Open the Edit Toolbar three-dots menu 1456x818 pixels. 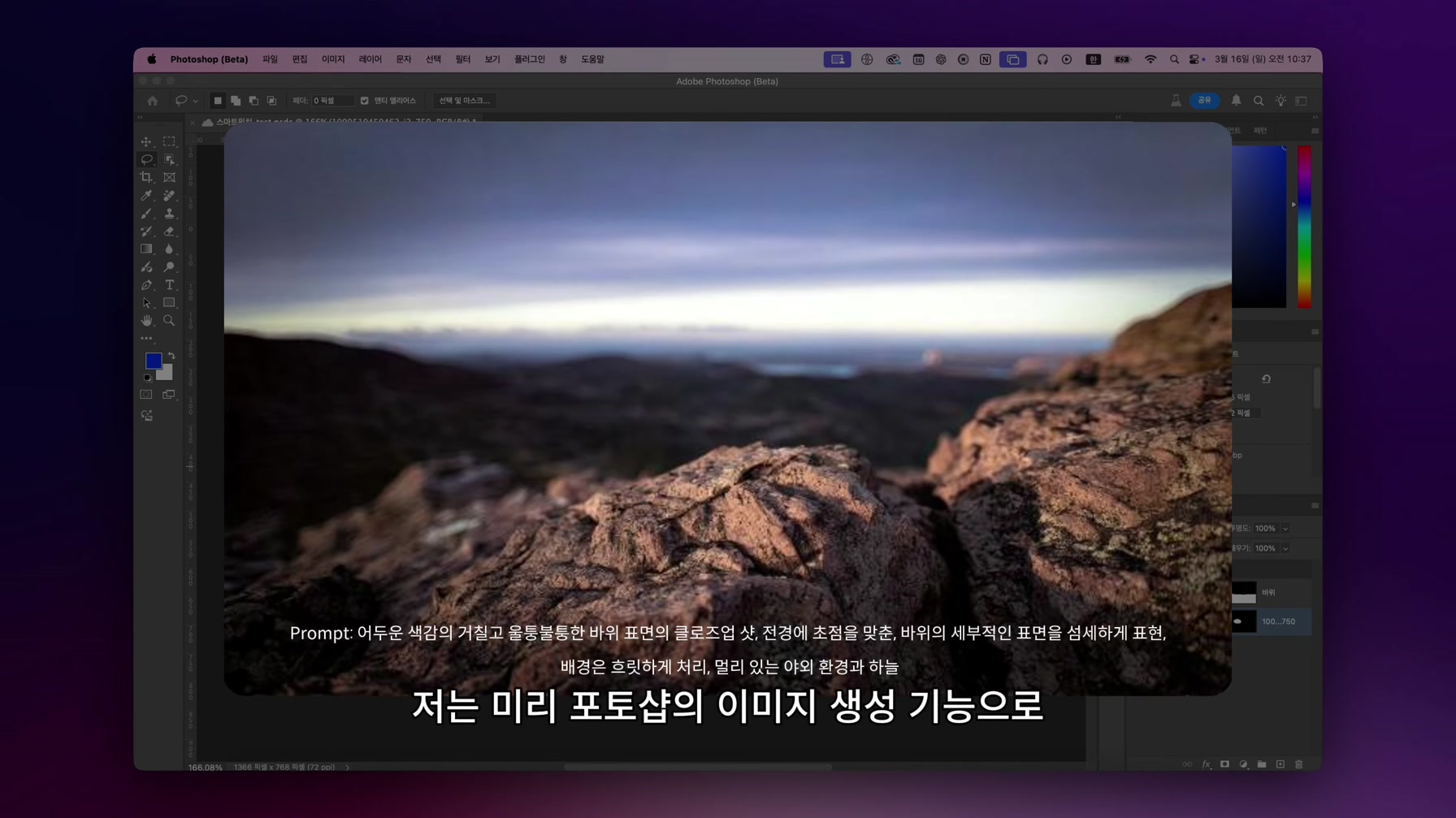pos(146,339)
